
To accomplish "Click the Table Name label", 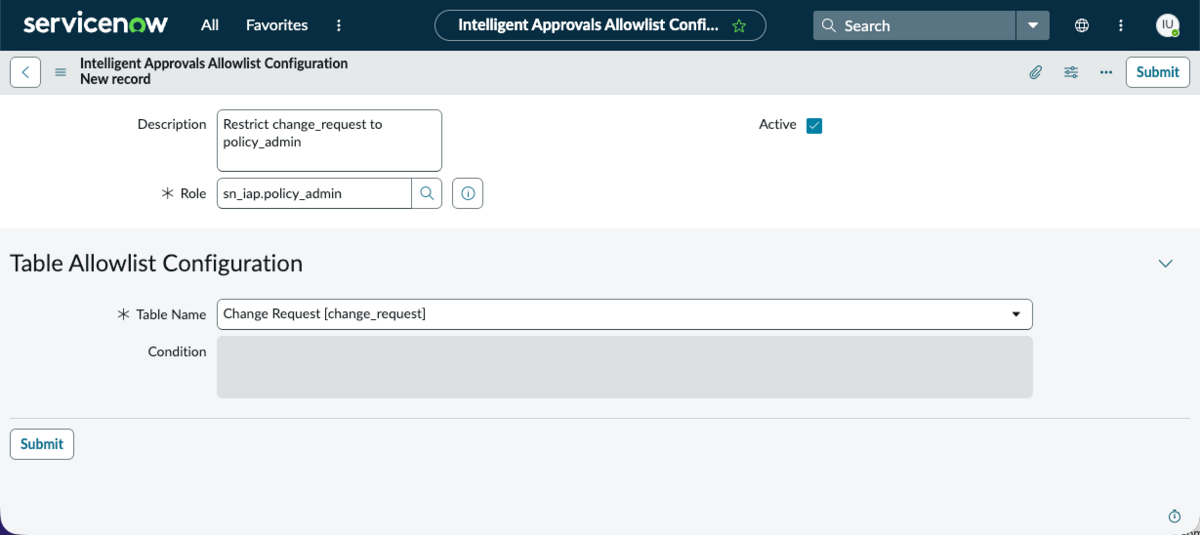I will 171,314.
